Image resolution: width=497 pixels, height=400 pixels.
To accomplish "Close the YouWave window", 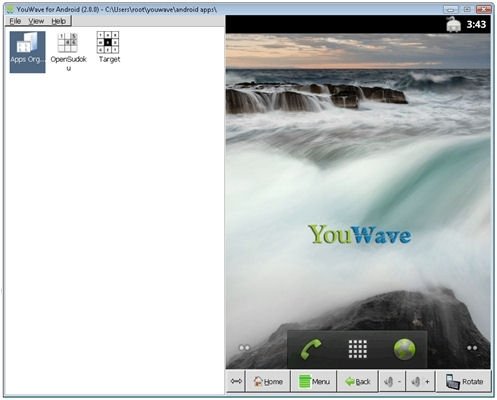I will [x=483, y=9].
